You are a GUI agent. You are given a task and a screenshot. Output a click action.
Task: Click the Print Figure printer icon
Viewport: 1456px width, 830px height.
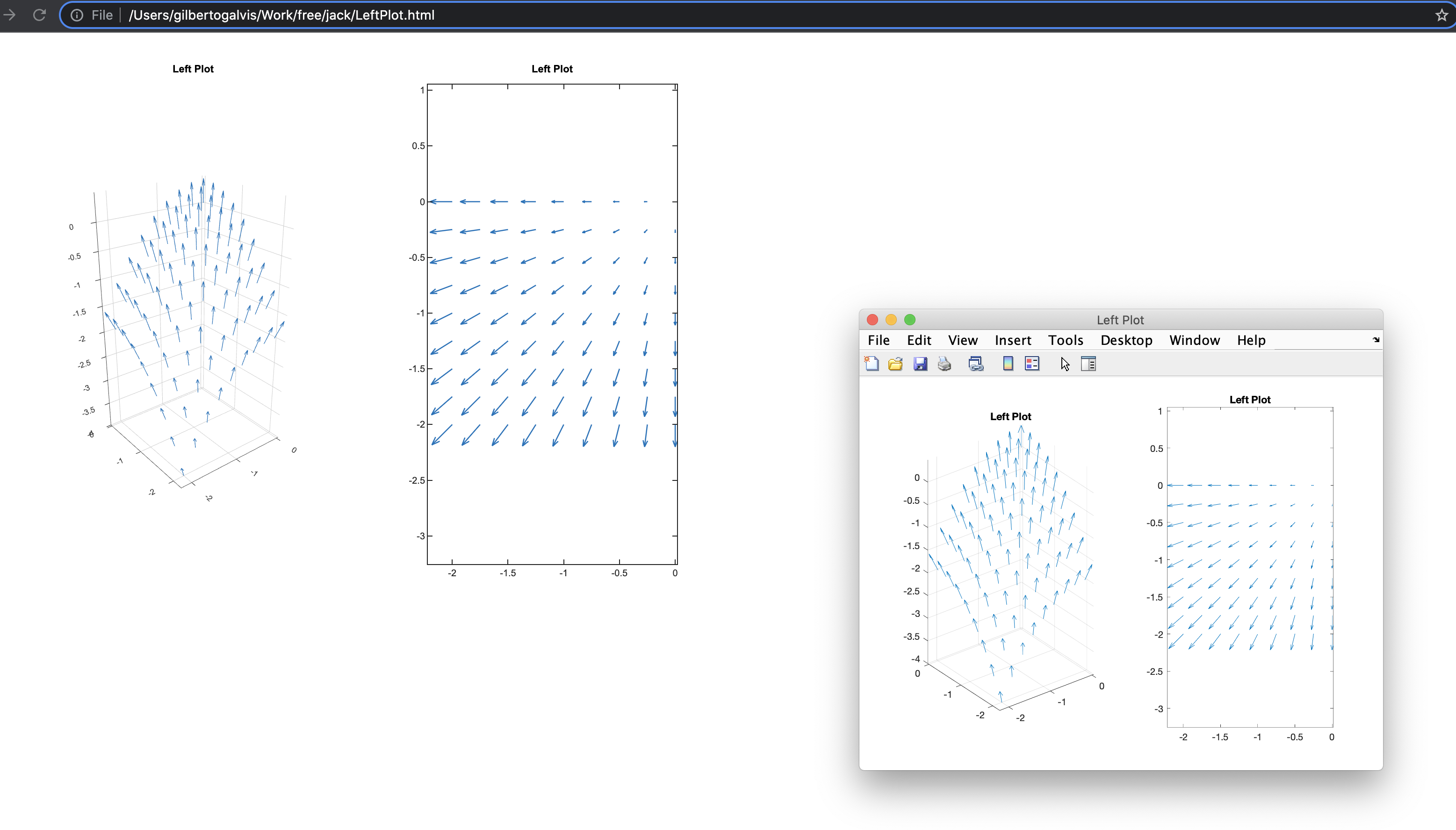click(x=944, y=364)
